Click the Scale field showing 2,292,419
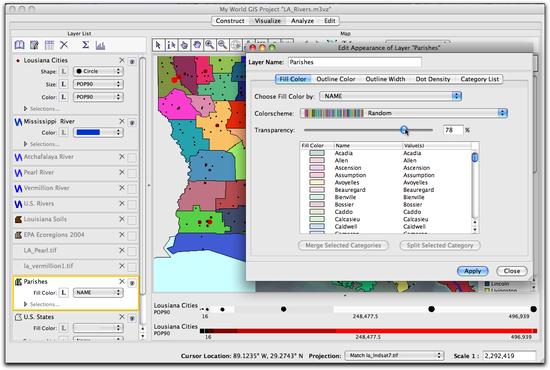Screen dimensions: 550x370 coord(509,356)
